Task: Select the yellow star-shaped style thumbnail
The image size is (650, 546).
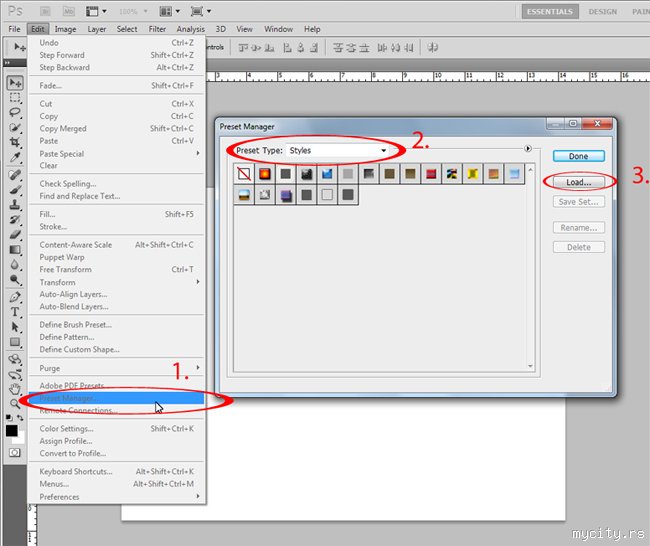Action: (473, 174)
